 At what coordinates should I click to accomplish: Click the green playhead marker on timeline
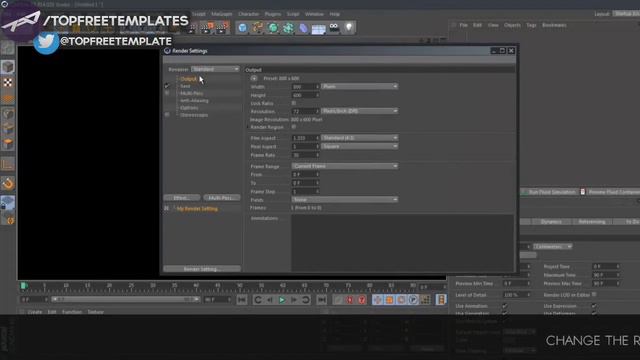(x=24, y=286)
